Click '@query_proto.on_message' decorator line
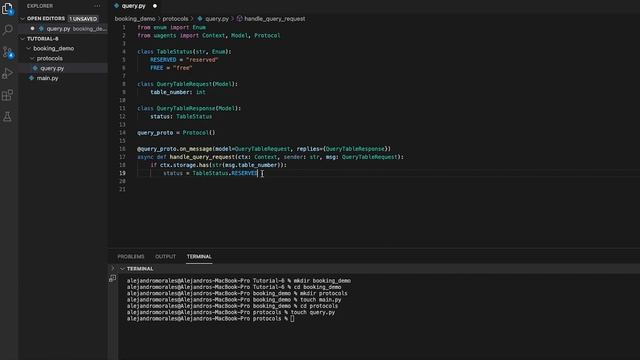Viewport: 640px width, 360px height. [264, 149]
